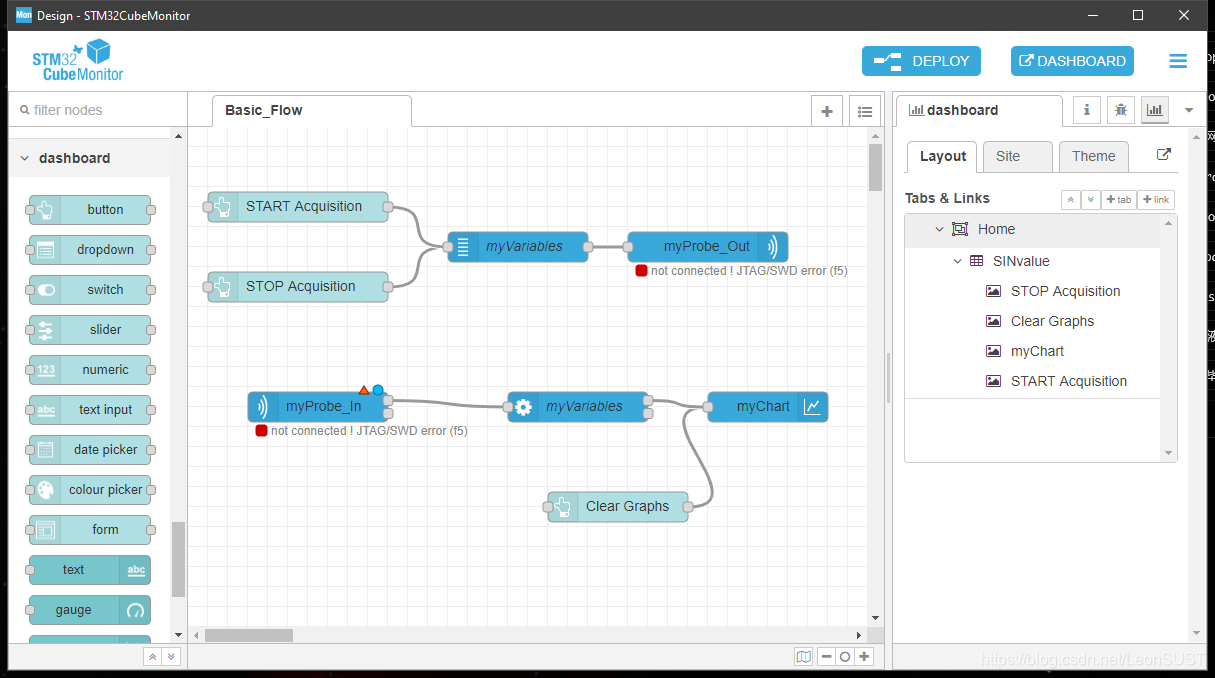1215x678 pixels.
Task: Select STOP Acquisition in layout tree
Action: tap(1065, 291)
